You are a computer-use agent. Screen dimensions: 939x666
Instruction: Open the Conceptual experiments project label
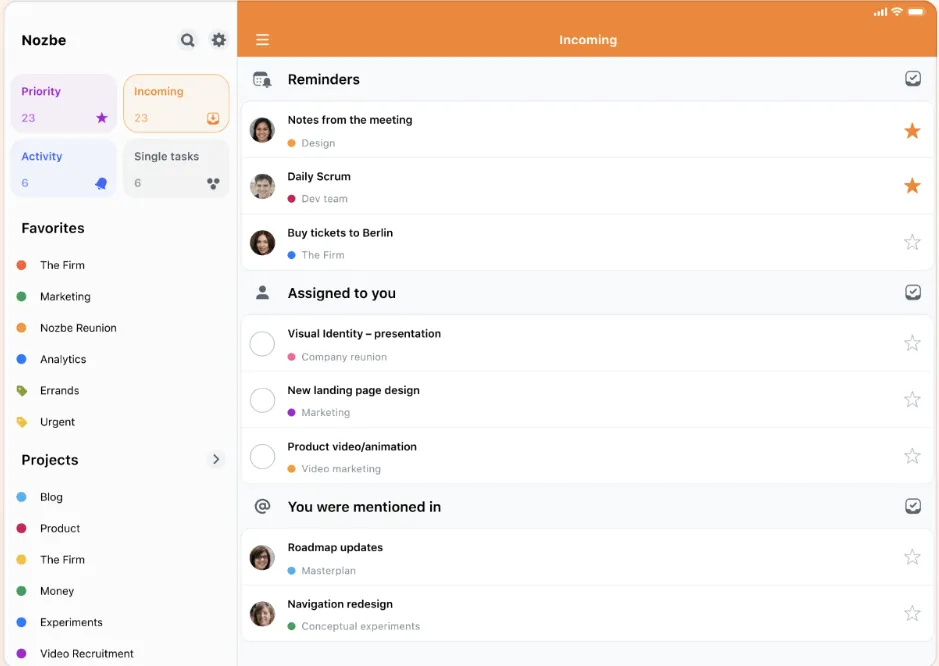(361, 626)
